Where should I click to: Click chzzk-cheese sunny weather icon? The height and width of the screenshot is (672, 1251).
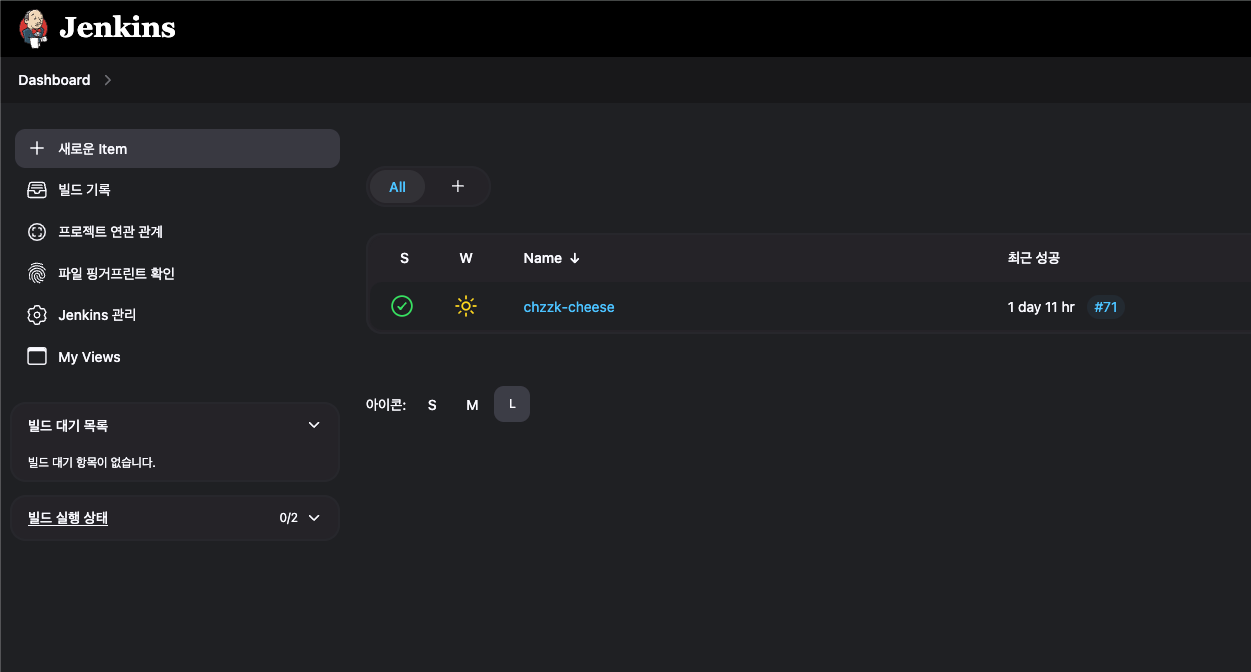point(466,306)
